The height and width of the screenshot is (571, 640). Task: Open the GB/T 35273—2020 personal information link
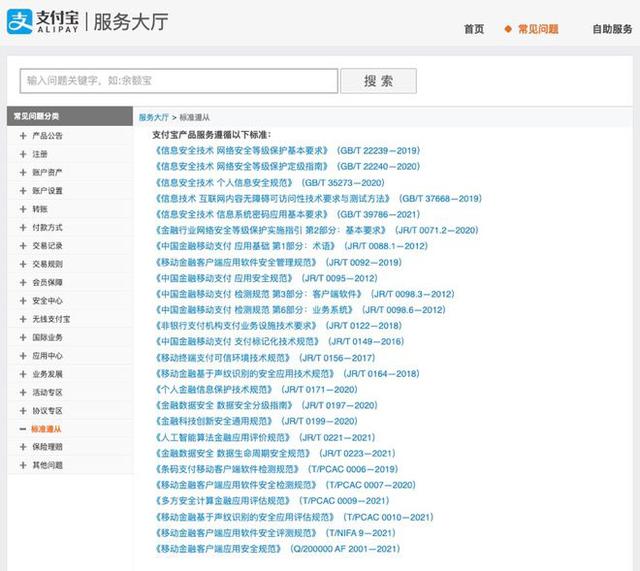tap(269, 183)
